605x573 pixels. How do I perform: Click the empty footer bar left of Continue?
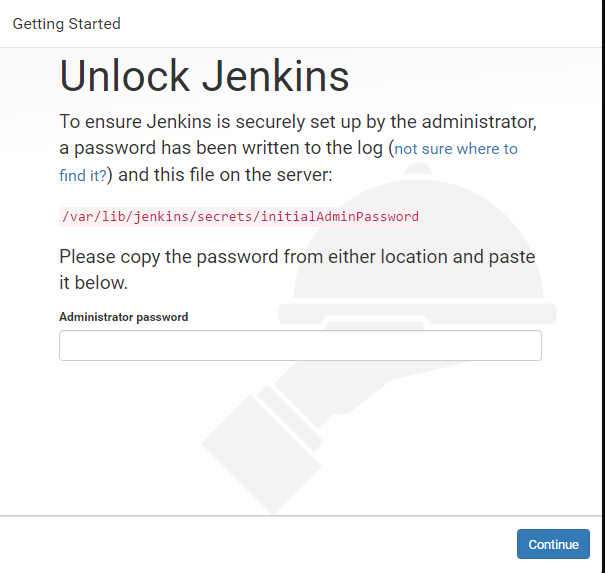pyautogui.click(x=250, y=544)
